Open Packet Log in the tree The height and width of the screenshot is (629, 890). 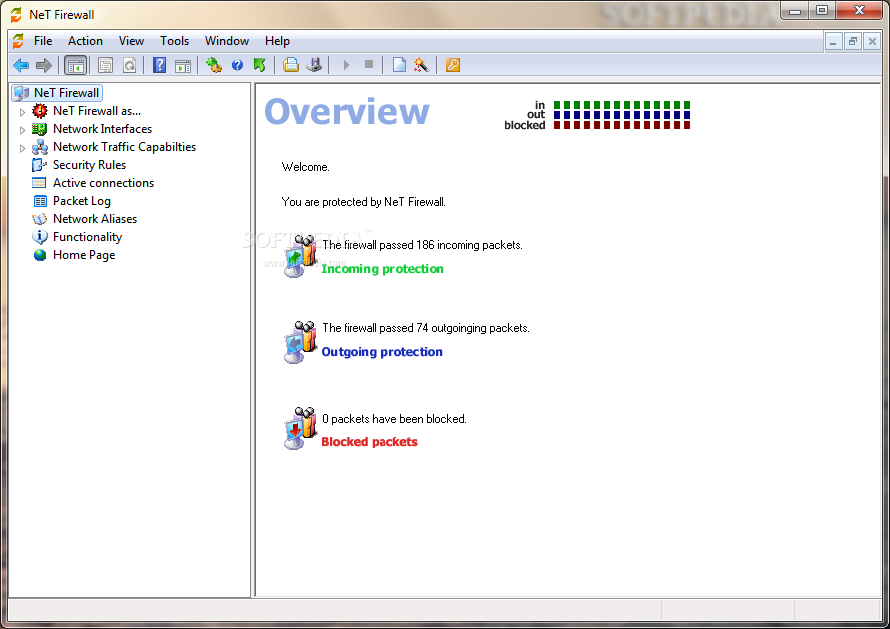click(82, 201)
